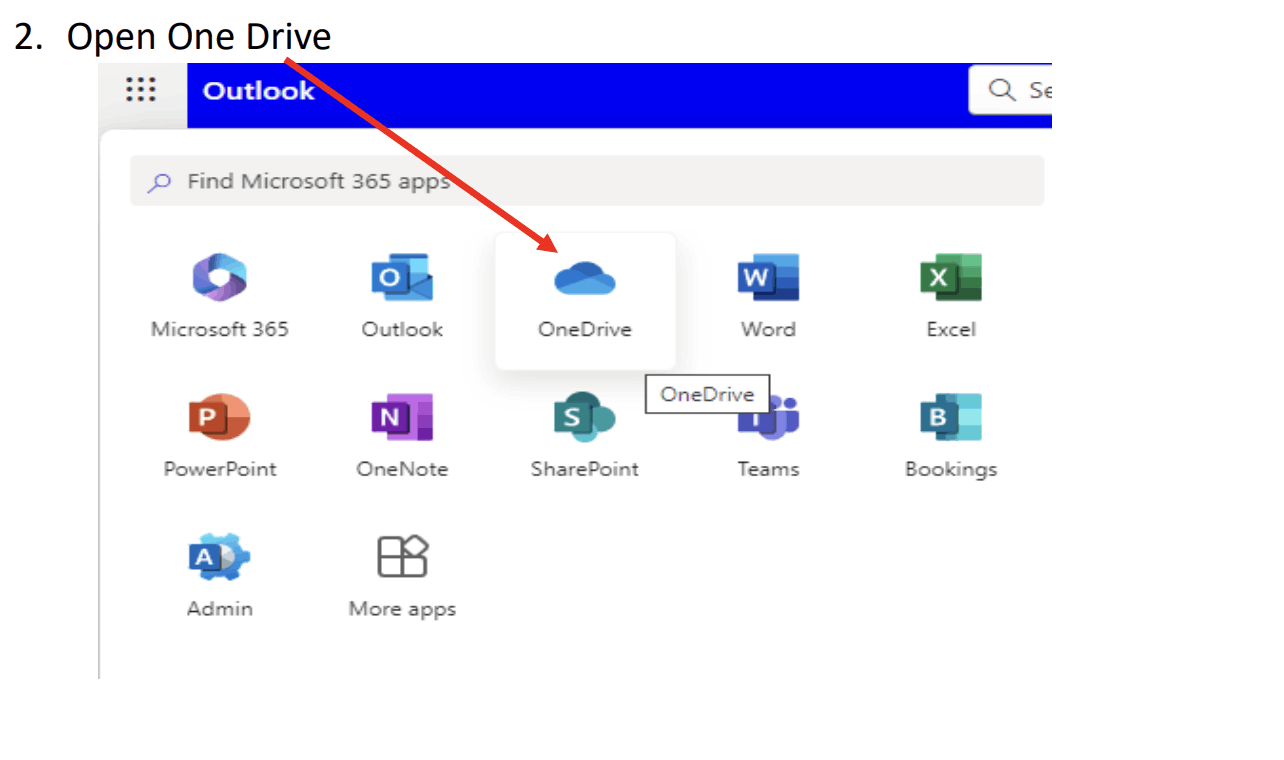Click the magnifier icon in header search
The height and width of the screenshot is (760, 1284).
[1001, 90]
